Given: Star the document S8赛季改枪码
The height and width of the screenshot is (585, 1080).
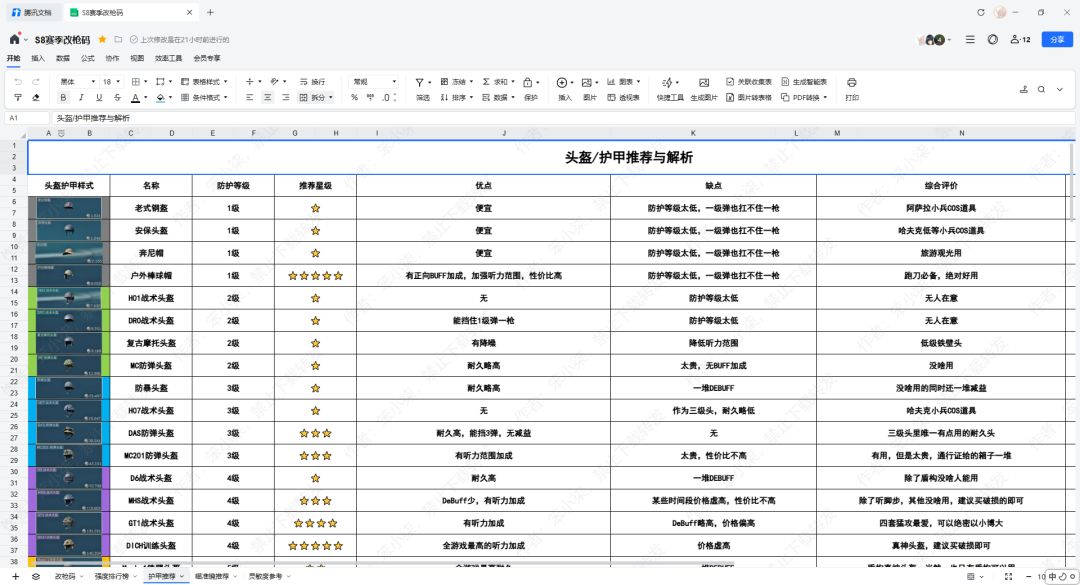Looking at the screenshot, I should (x=103, y=39).
